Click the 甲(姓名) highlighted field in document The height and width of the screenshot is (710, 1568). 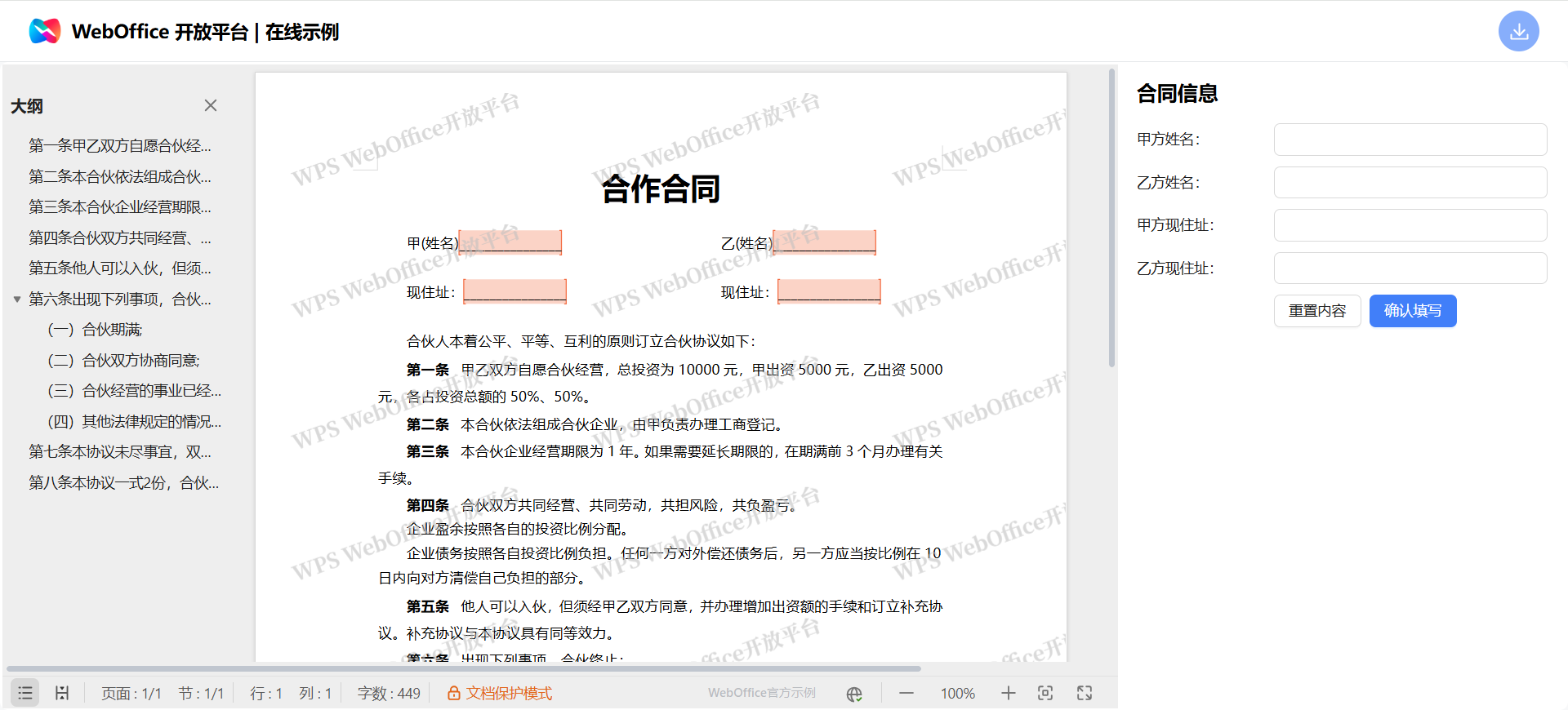pyautogui.click(x=510, y=242)
